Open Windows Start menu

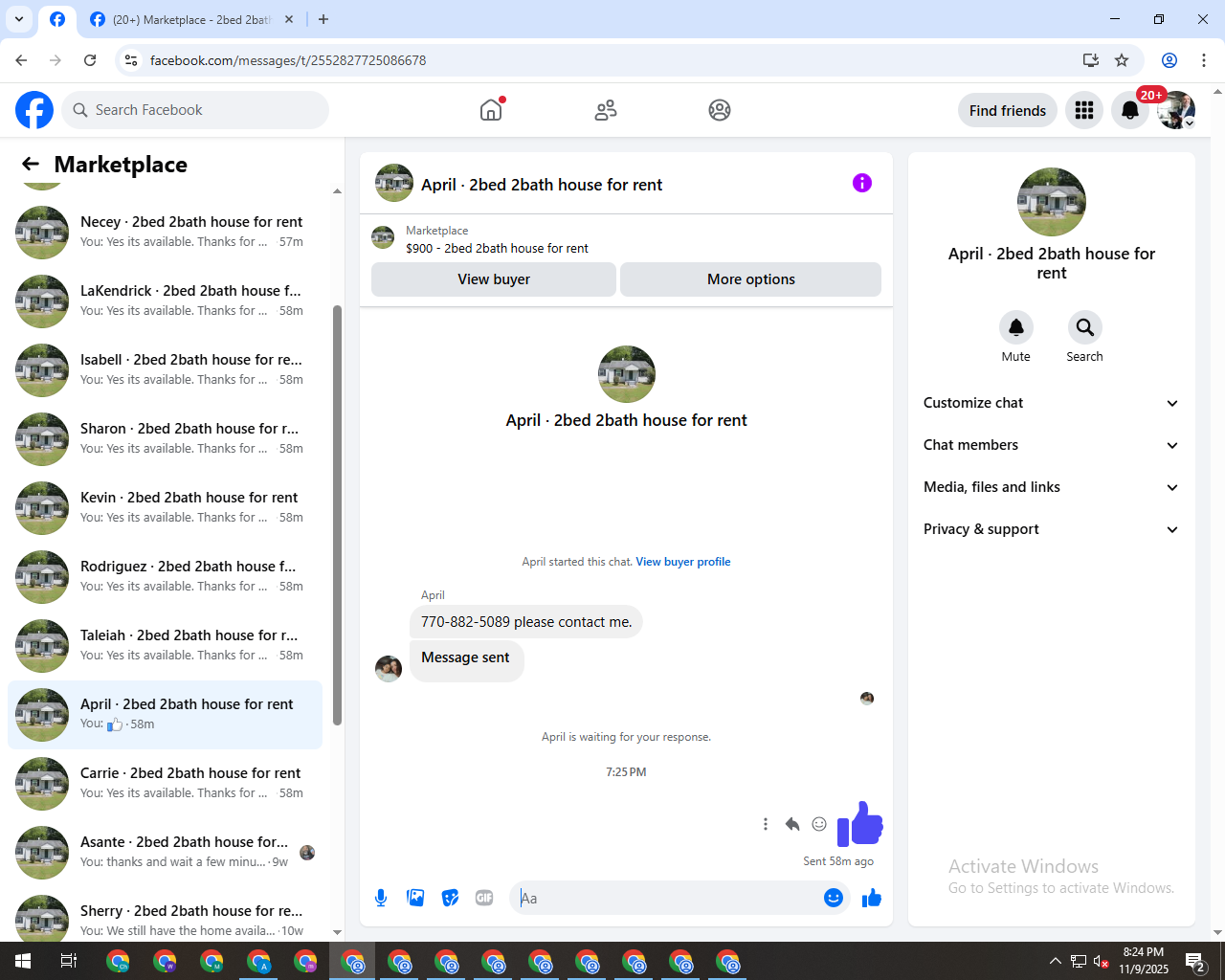point(23,961)
